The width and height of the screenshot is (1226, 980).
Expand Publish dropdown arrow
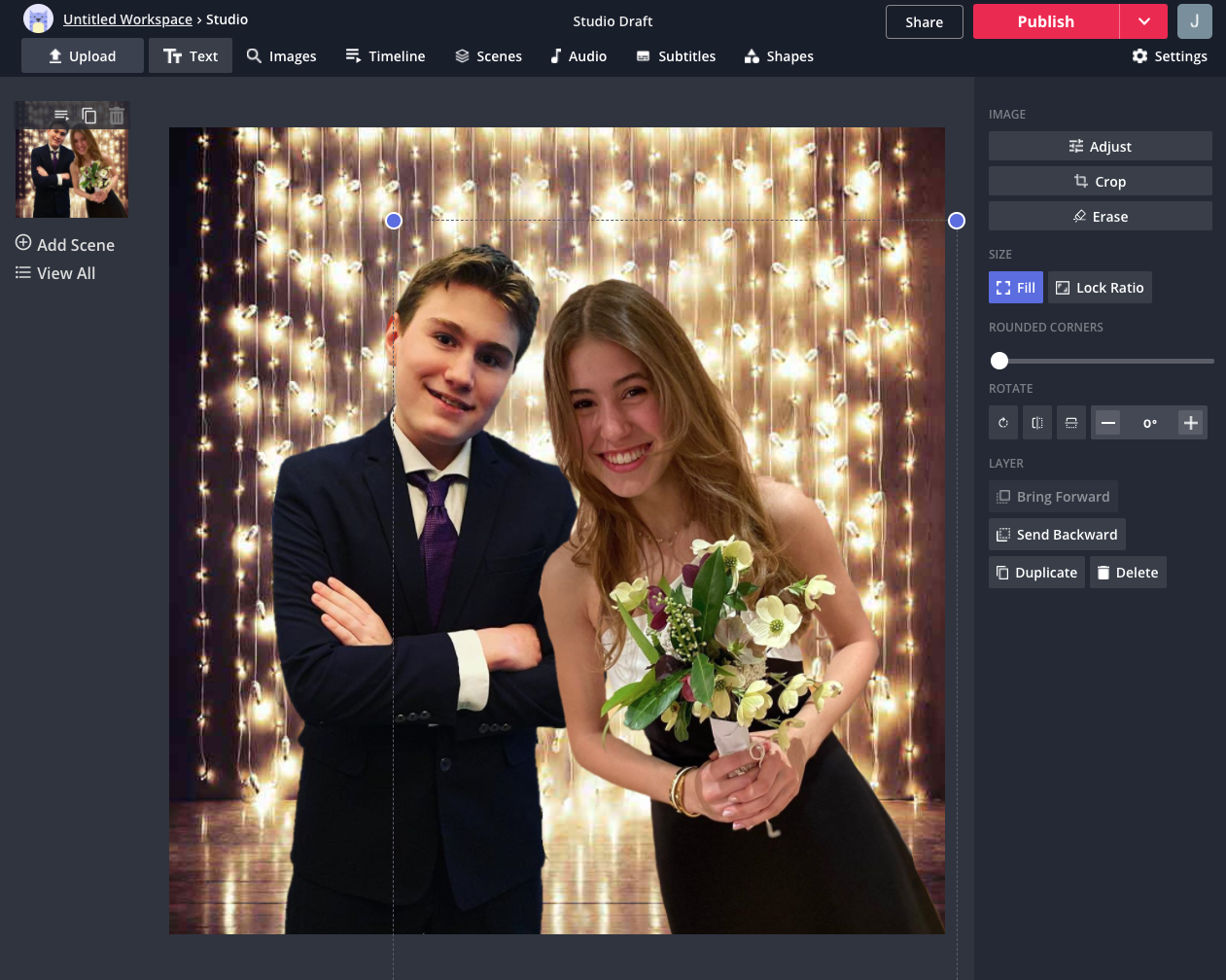pyautogui.click(x=1143, y=21)
